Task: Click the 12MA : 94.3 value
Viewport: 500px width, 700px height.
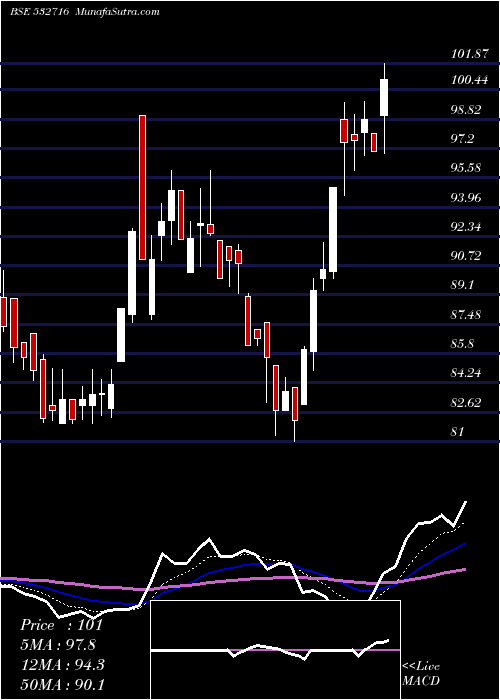Action: click(62, 665)
